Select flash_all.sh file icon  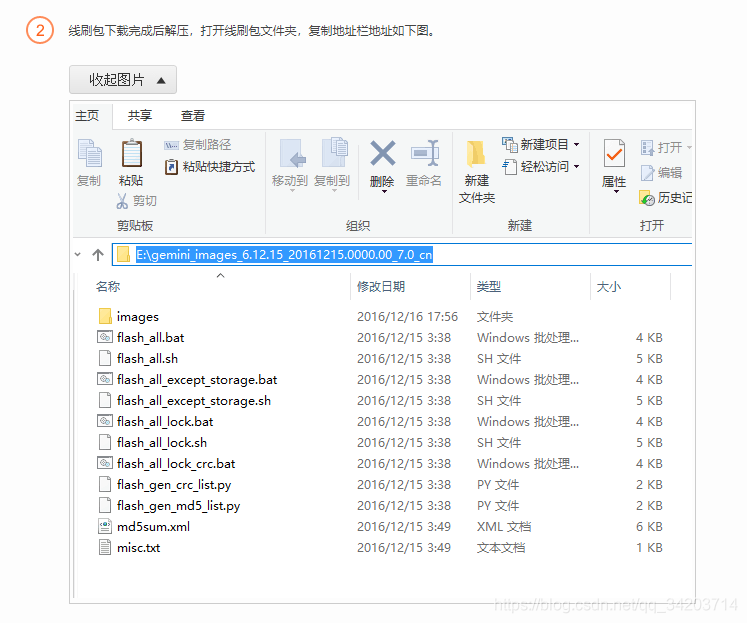[x=105, y=358]
